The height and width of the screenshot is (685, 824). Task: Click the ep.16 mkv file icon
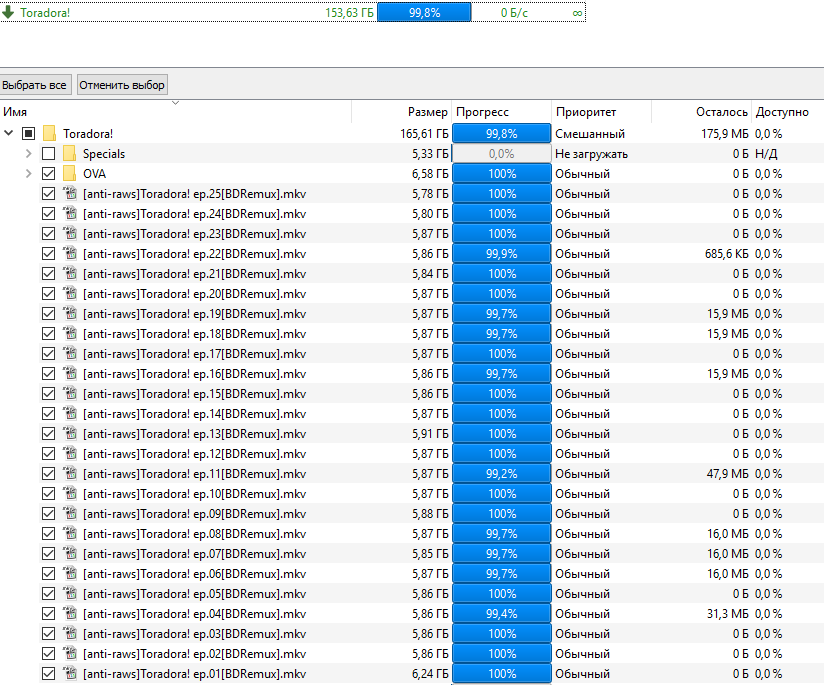pos(70,373)
